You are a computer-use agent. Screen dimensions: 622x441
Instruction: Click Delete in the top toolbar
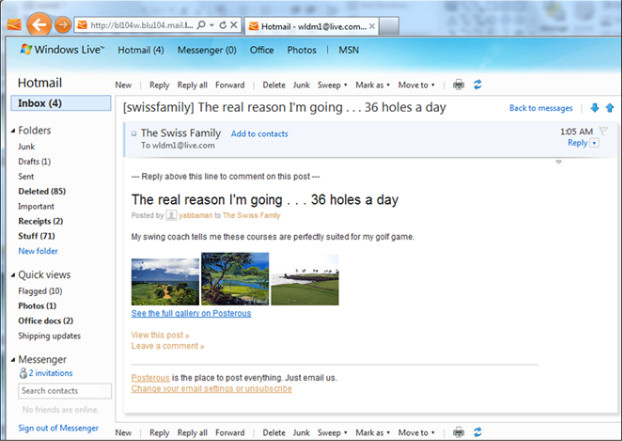tap(274, 85)
